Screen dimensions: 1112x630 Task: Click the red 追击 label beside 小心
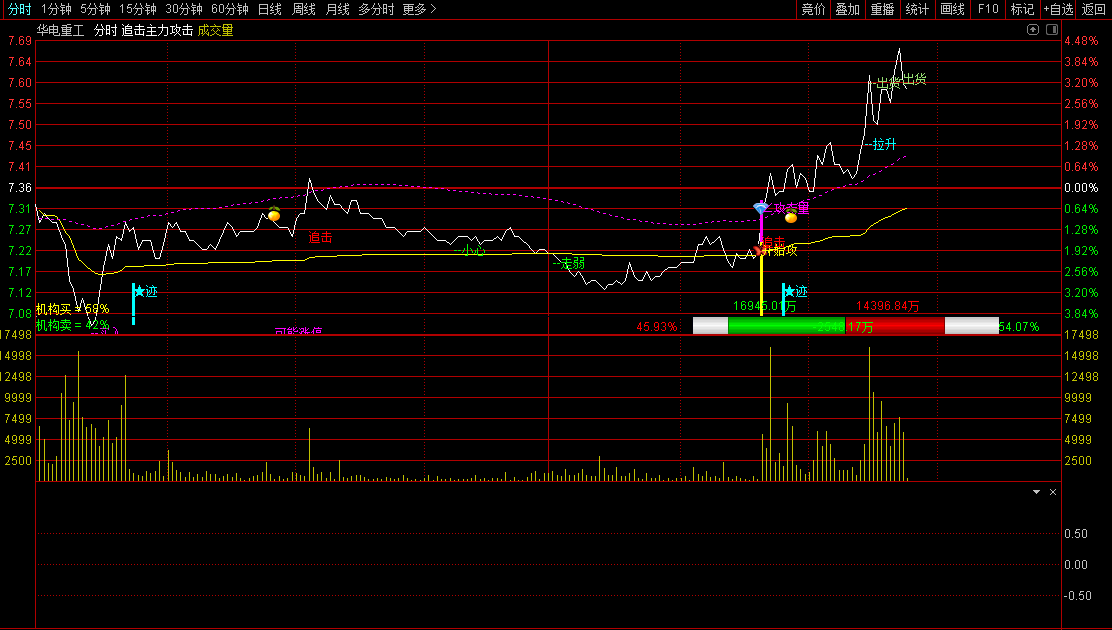[x=321, y=238]
